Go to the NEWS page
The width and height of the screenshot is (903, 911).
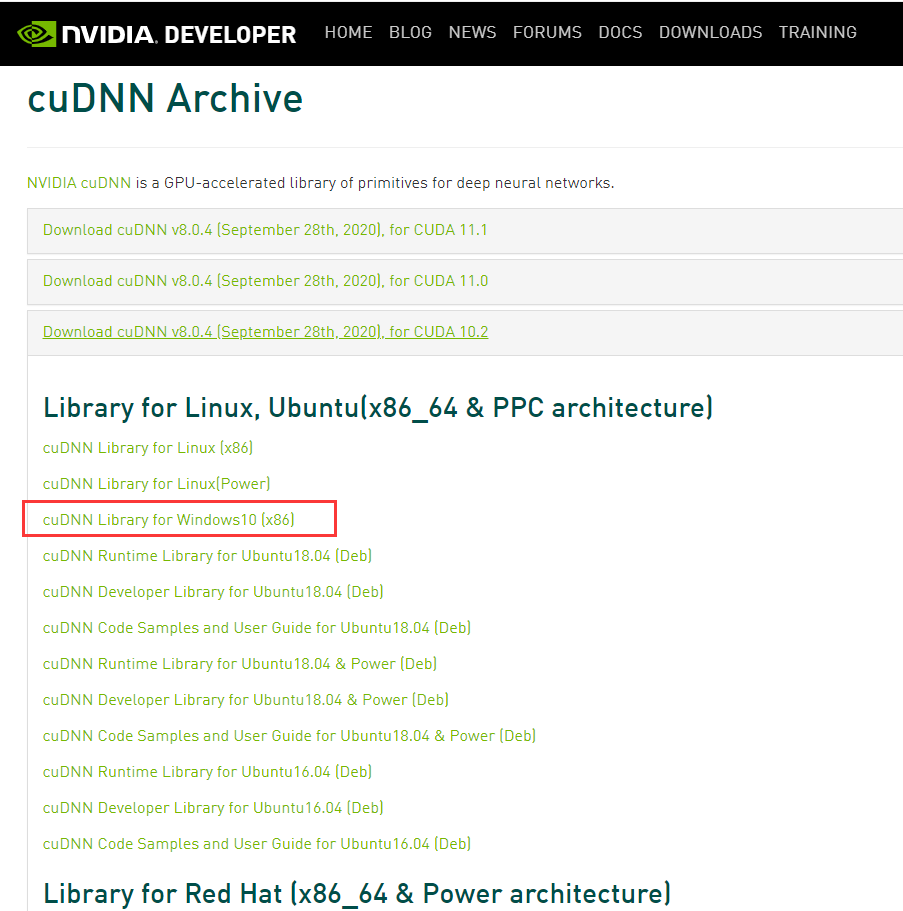pos(472,32)
